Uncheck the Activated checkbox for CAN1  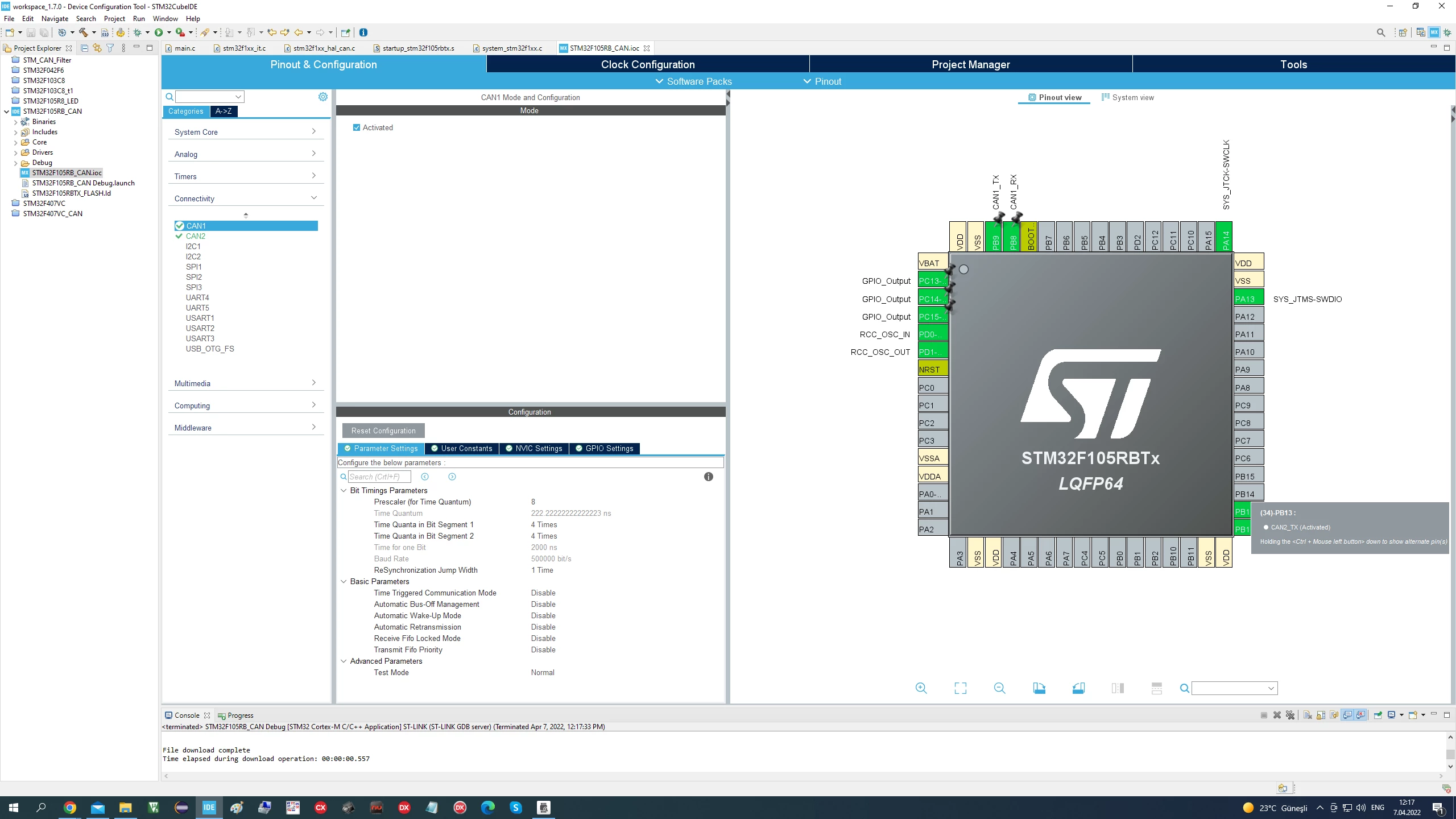click(357, 127)
